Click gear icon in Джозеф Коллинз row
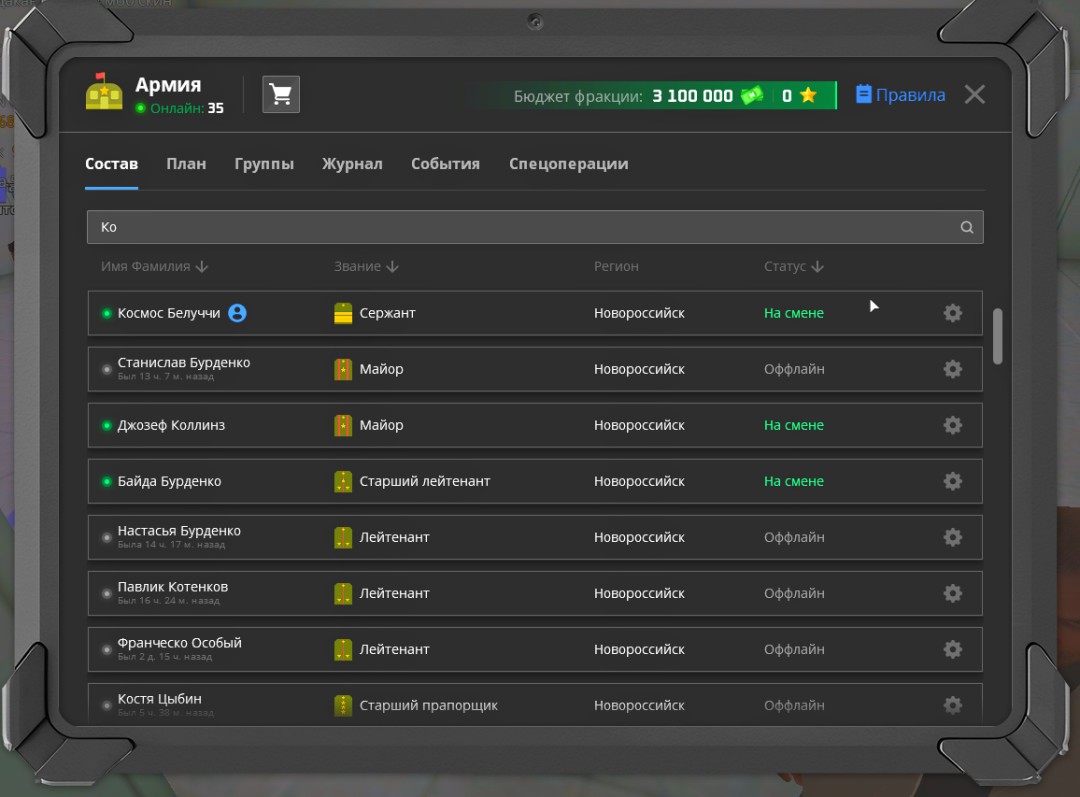Image resolution: width=1080 pixels, height=797 pixels. pos(952,425)
